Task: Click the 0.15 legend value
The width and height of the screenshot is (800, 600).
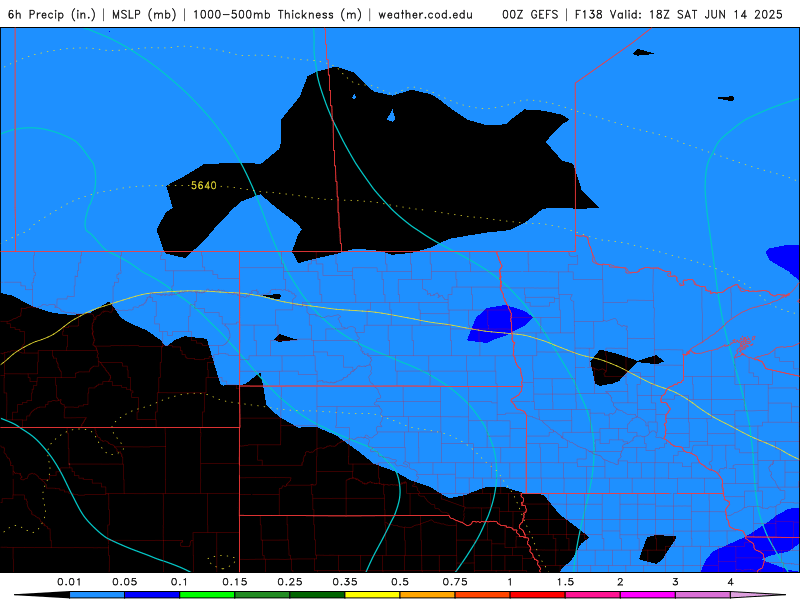Action: 235,582
